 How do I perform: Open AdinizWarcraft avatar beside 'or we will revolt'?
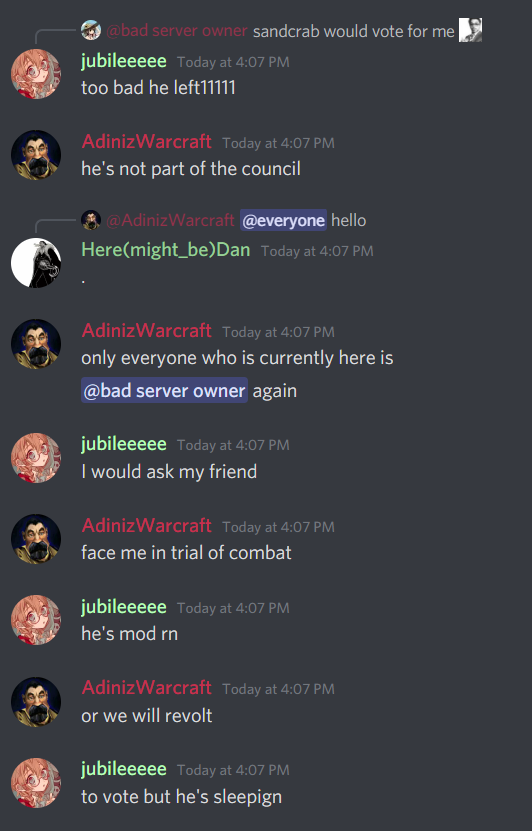coord(36,702)
